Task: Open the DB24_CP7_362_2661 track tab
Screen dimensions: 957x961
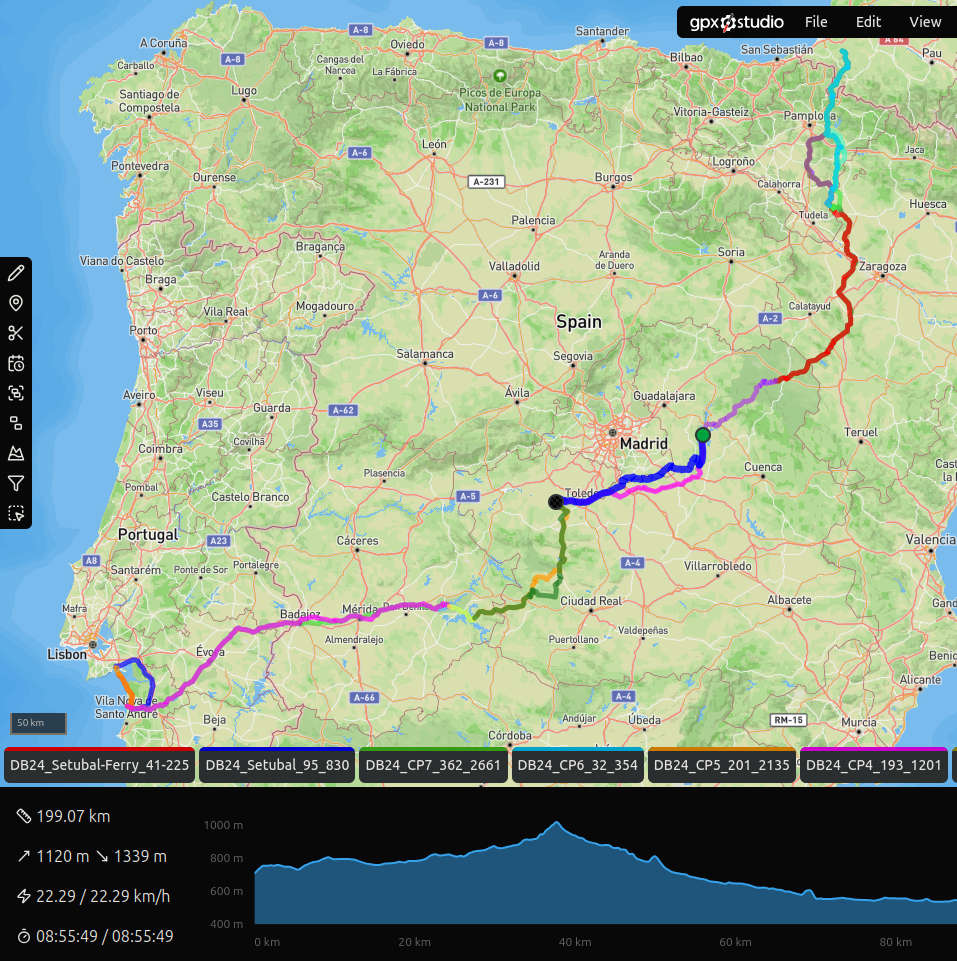Action: click(432, 765)
